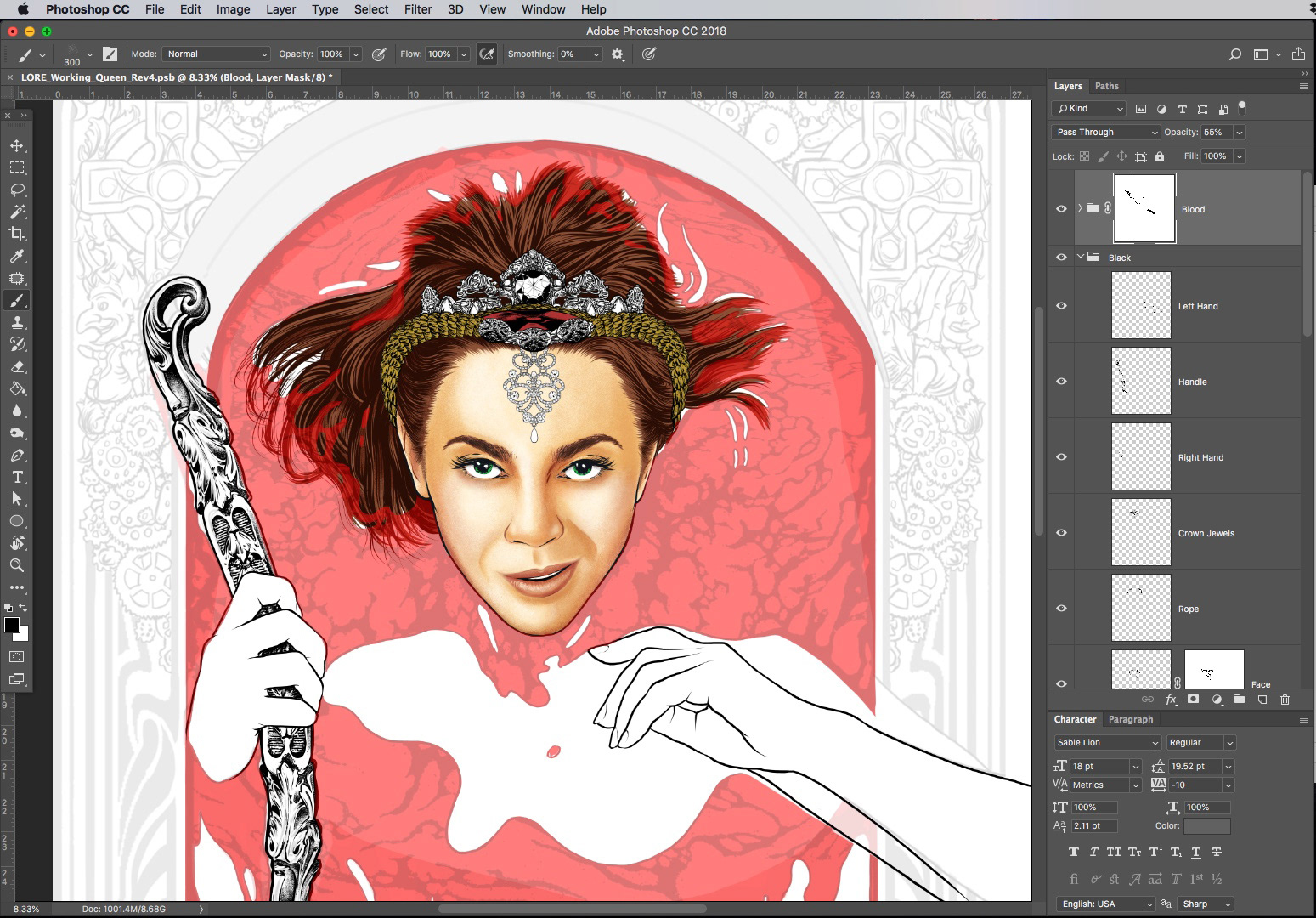Screen dimensions: 1316x918
Task: Select the Magic Wand tool
Action: [x=17, y=212]
